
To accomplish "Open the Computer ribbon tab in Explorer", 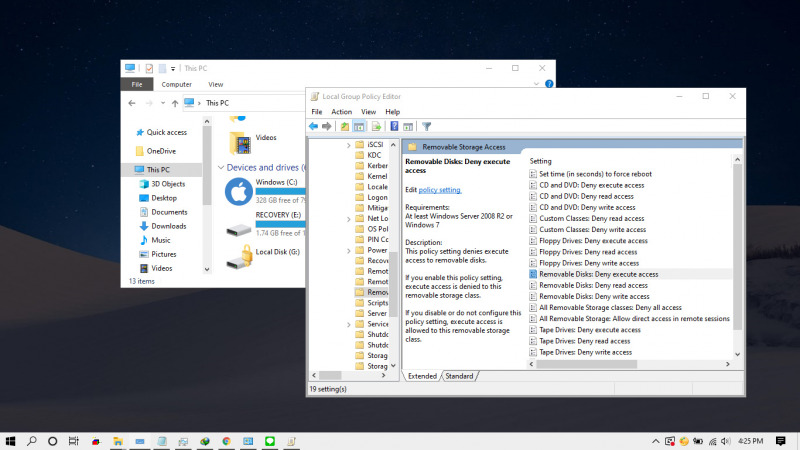I will 177,84.
